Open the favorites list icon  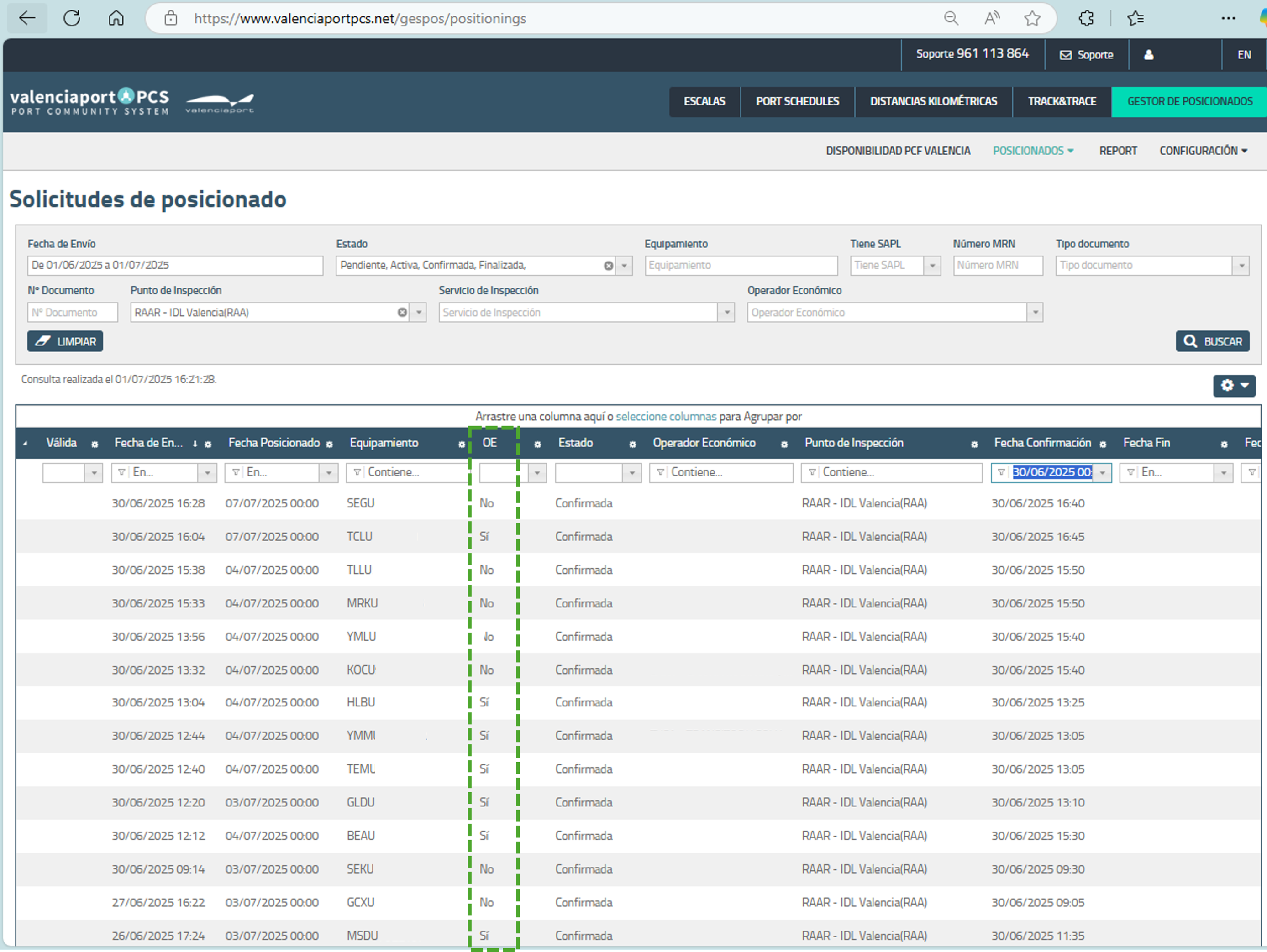pyautogui.click(x=1135, y=18)
